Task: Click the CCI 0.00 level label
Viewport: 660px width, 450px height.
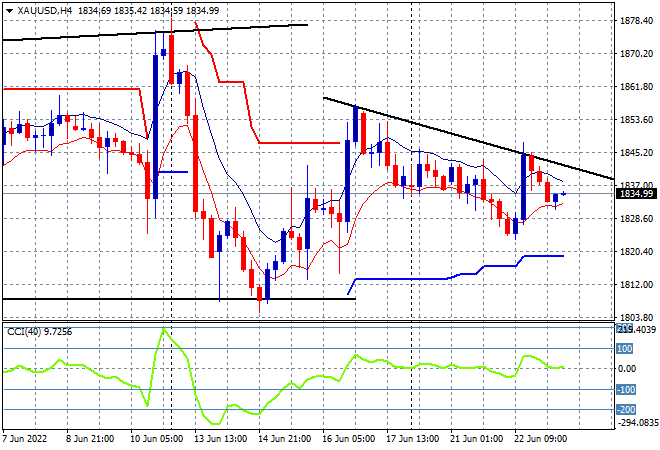Action: pyautogui.click(x=627, y=369)
